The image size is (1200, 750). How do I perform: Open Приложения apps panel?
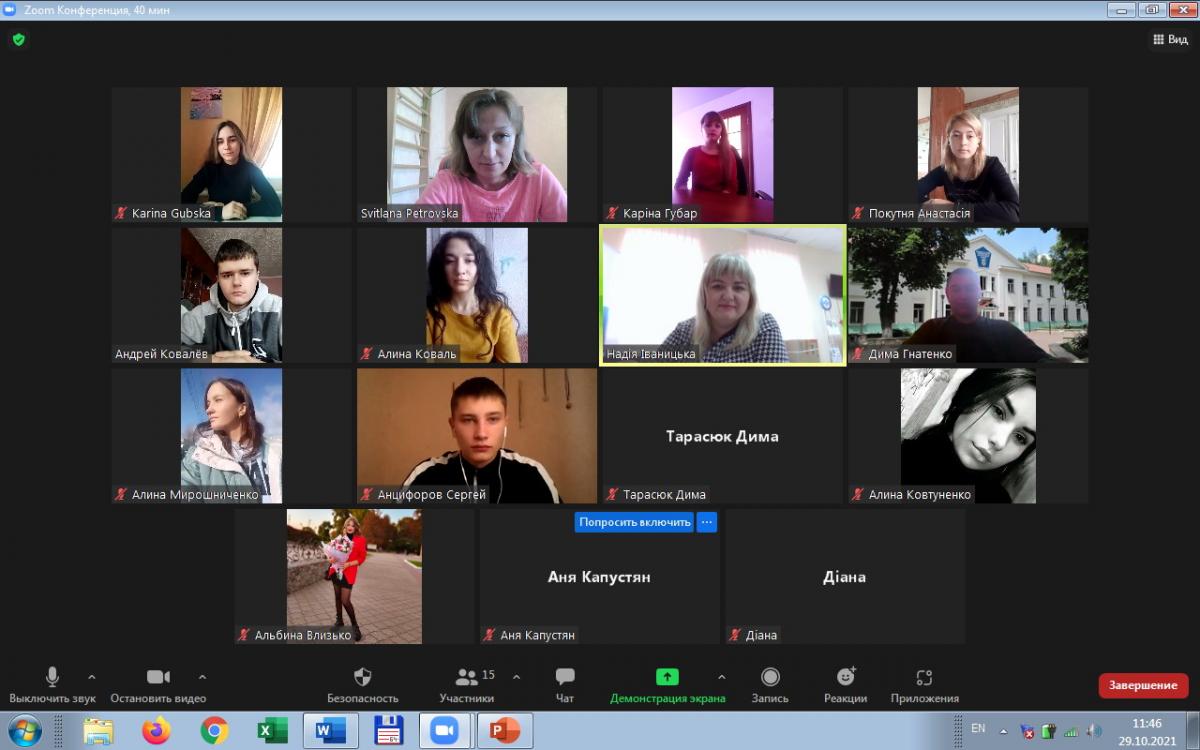coord(924,685)
